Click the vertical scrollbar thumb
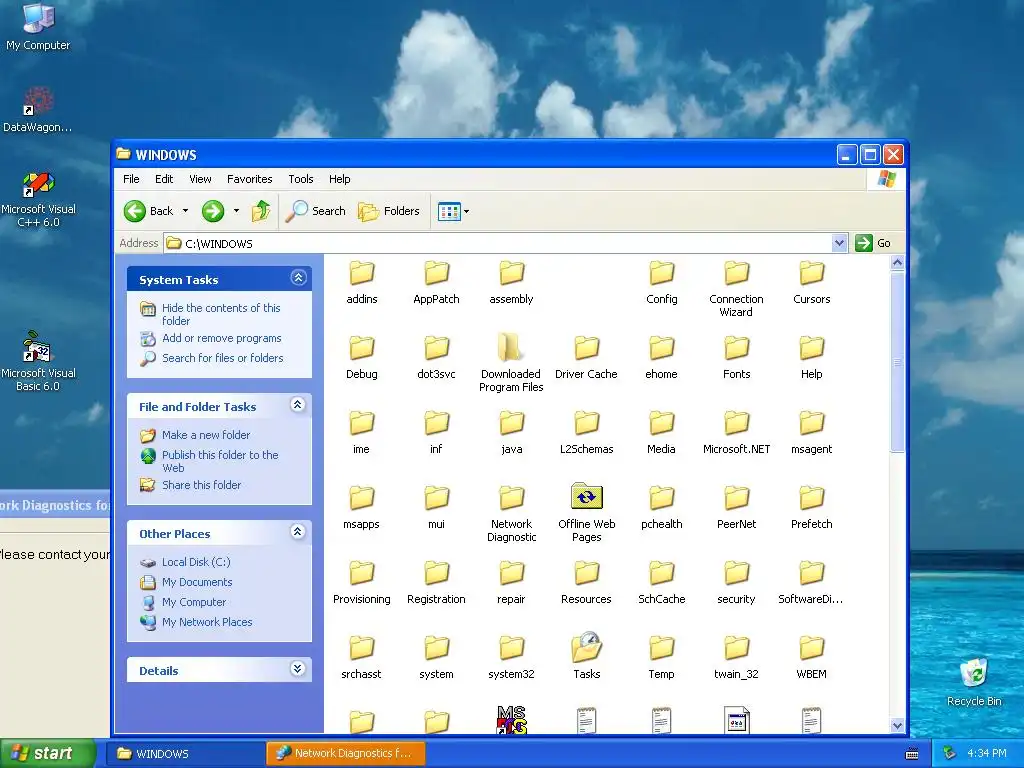Viewport: 1024px width, 768px height. (x=897, y=362)
